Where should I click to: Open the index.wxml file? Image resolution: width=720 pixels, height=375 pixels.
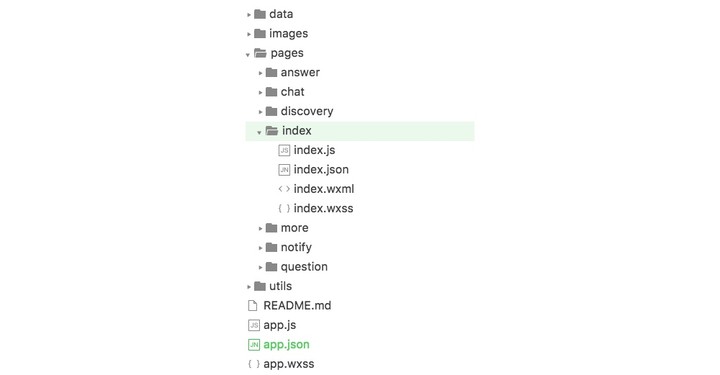[324, 189]
